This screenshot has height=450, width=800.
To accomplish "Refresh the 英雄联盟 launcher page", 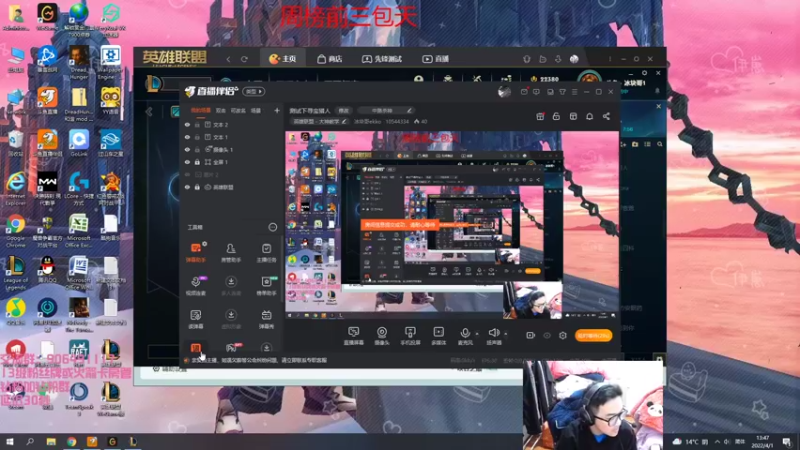I will (244, 59).
